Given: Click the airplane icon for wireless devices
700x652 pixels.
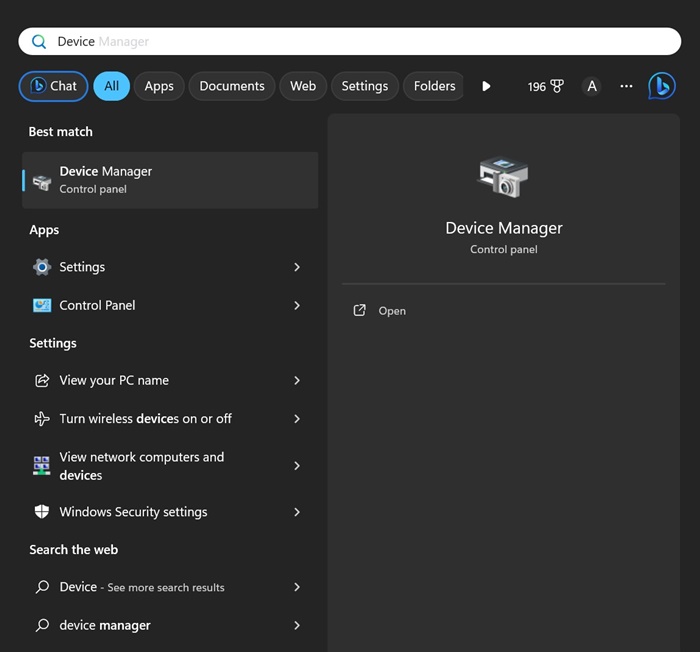Looking at the screenshot, I should 42,419.
